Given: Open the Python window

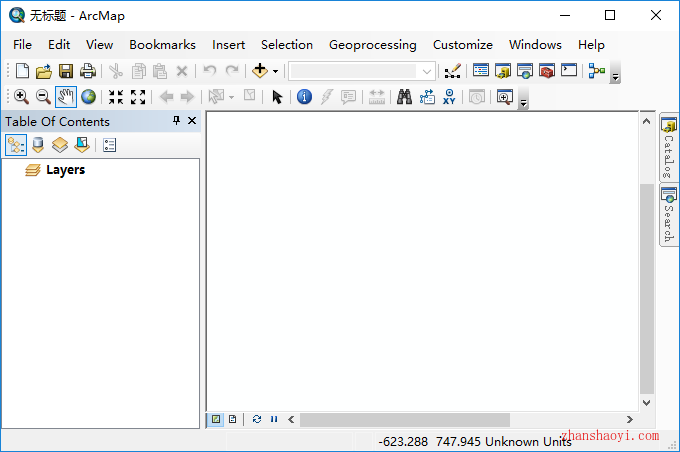Looking at the screenshot, I should (x=569, y=70).
